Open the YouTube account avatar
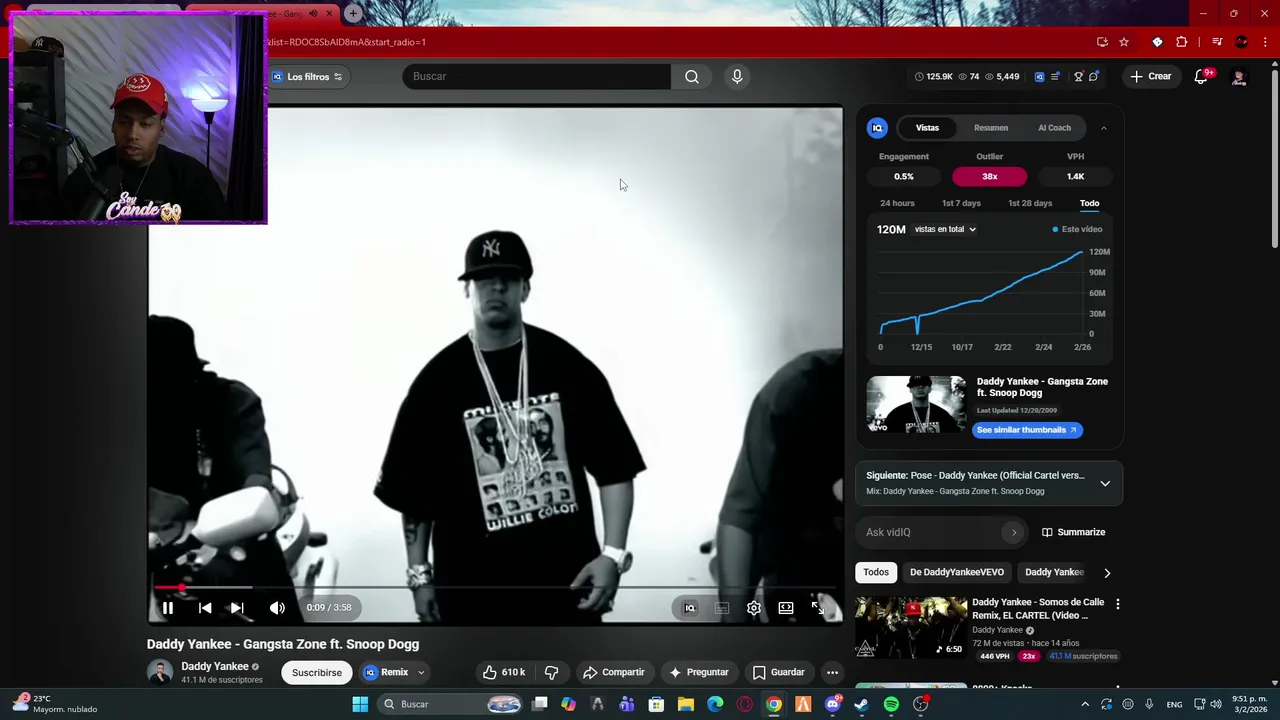This screenshot has height=720, width=1280. (x=1239, y=77)
